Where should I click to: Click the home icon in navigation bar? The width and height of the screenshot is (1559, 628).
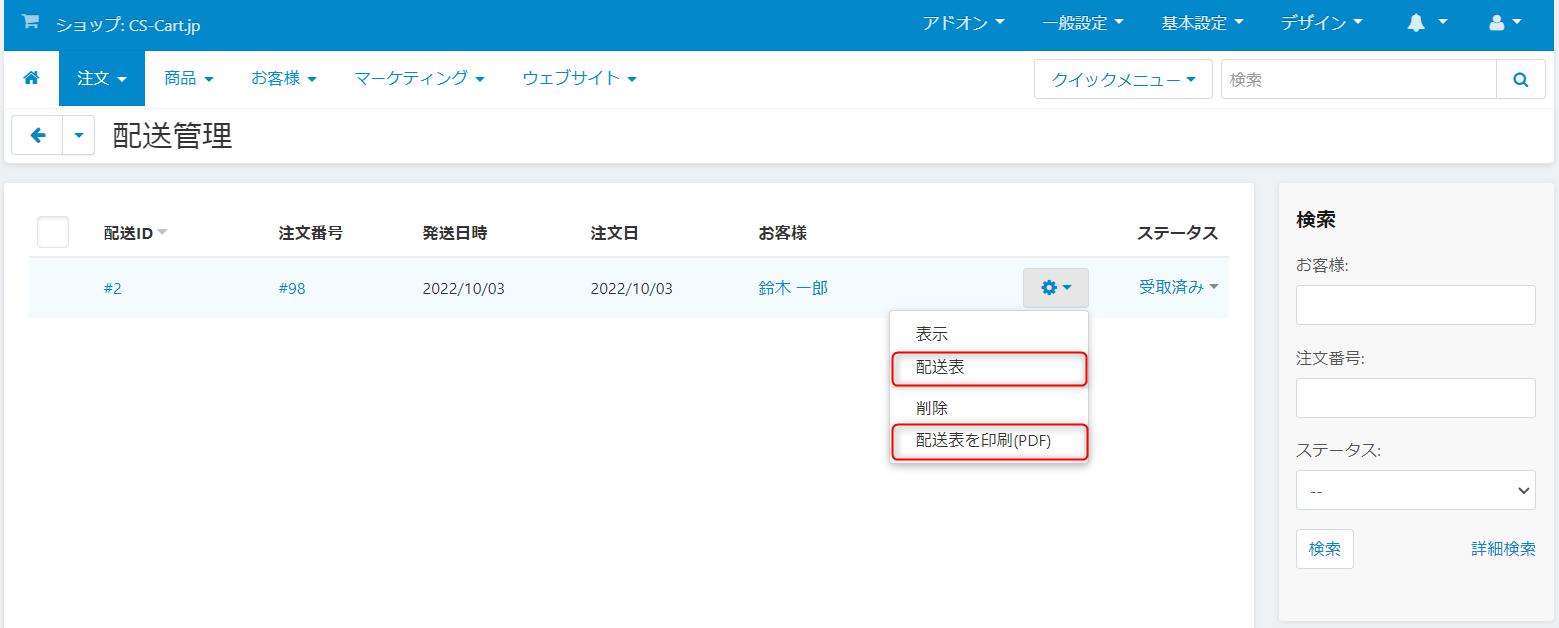tap(31, 78)
